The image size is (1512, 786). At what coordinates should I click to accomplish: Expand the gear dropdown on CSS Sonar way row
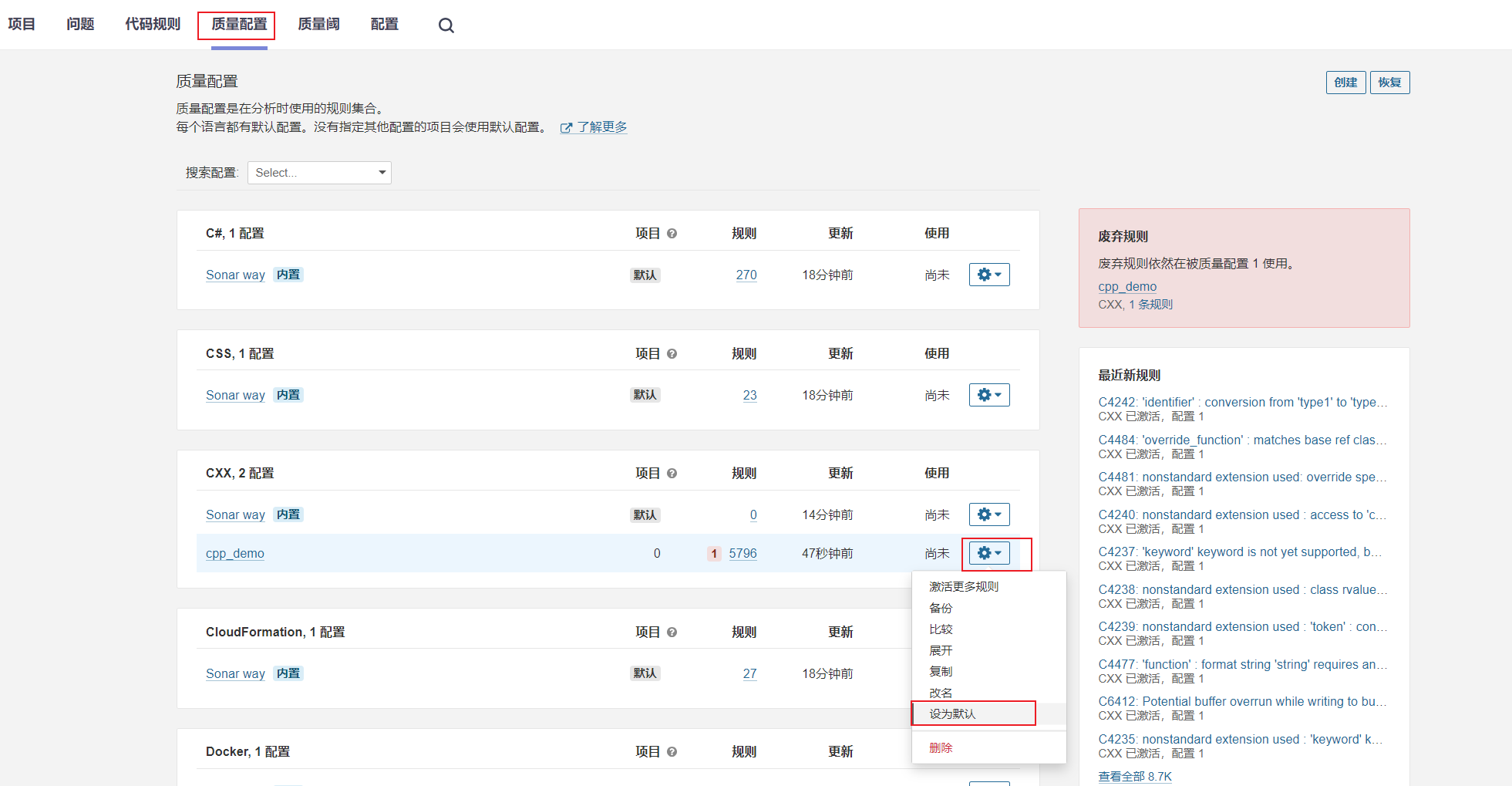pos(989,394)
